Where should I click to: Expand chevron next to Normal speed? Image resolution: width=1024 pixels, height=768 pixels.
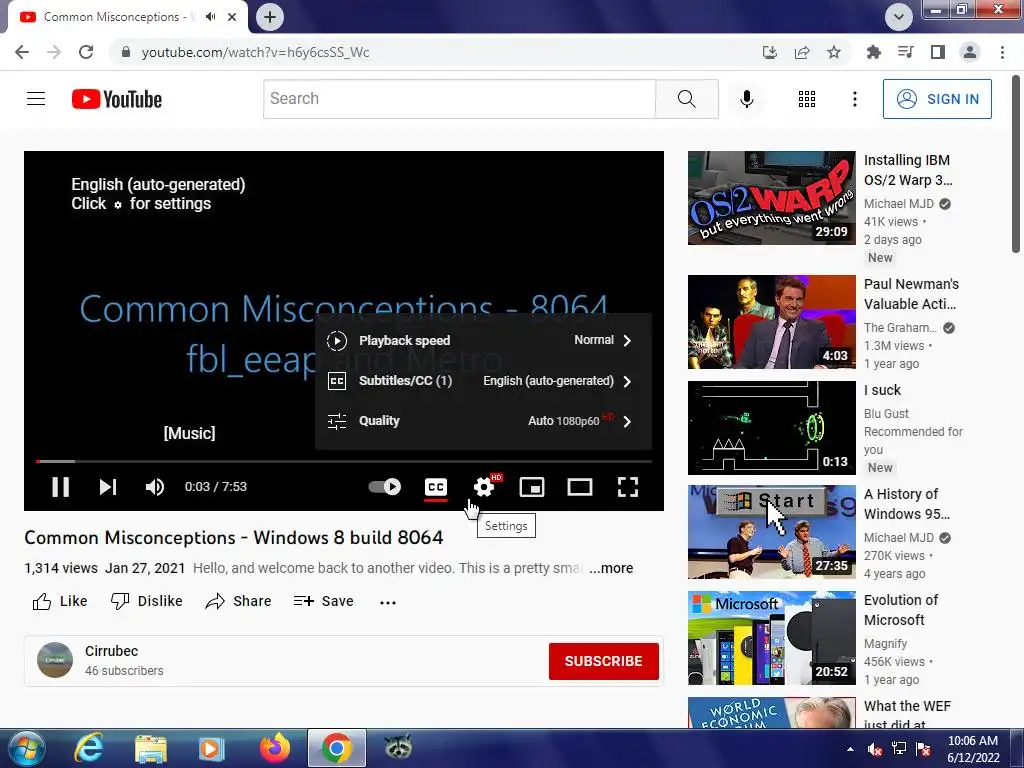pos(627,340)
